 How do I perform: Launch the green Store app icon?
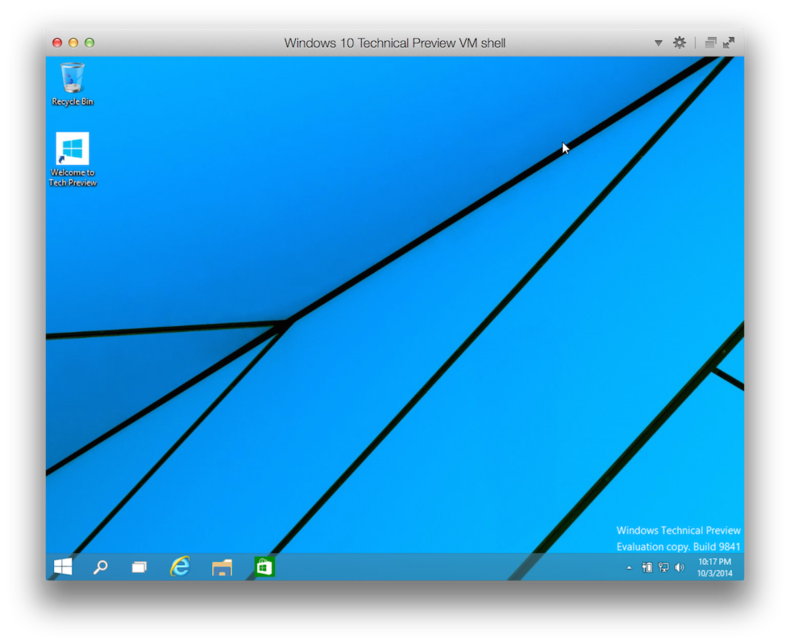(265, 567)
